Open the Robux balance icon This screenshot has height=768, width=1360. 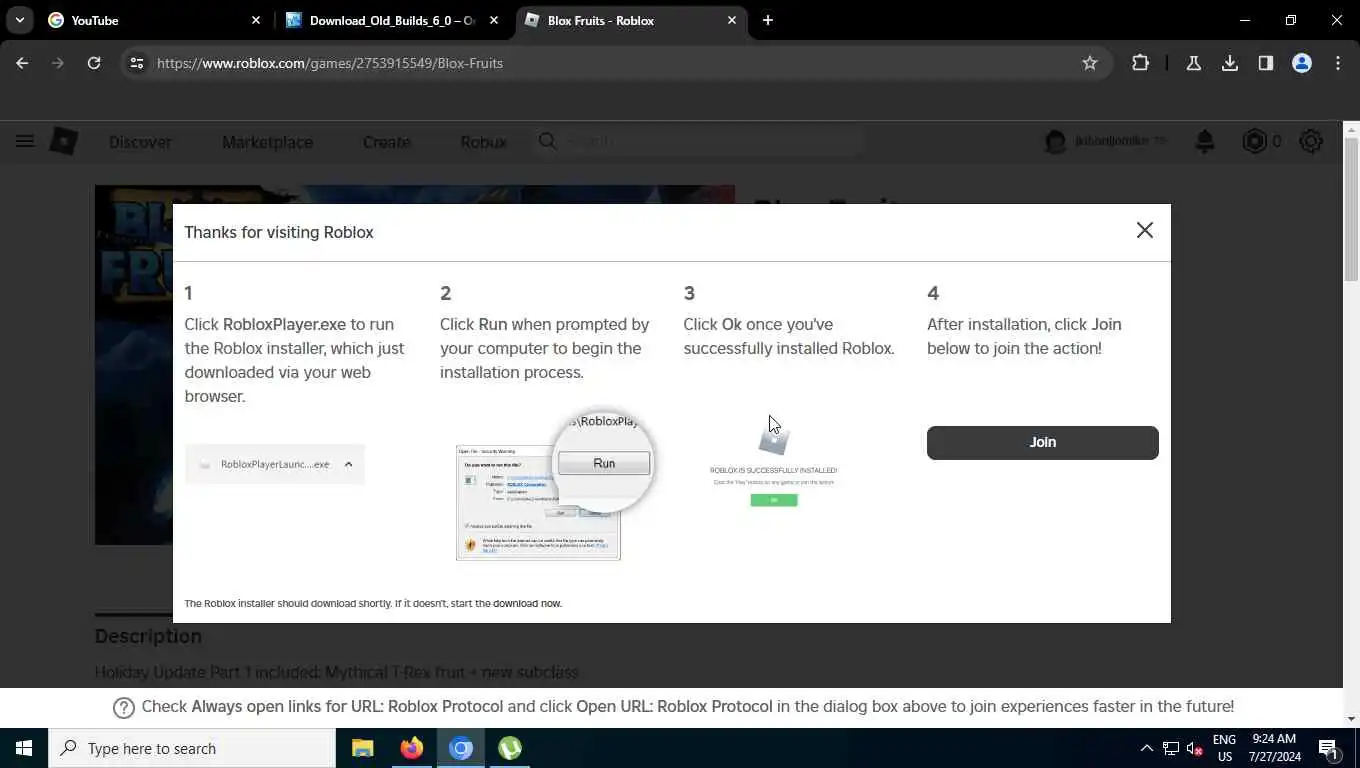point(1254,142)
